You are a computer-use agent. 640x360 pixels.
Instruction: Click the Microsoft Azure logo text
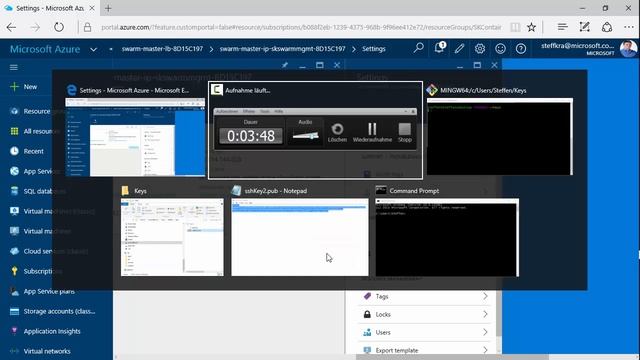(x=45, y=49)
